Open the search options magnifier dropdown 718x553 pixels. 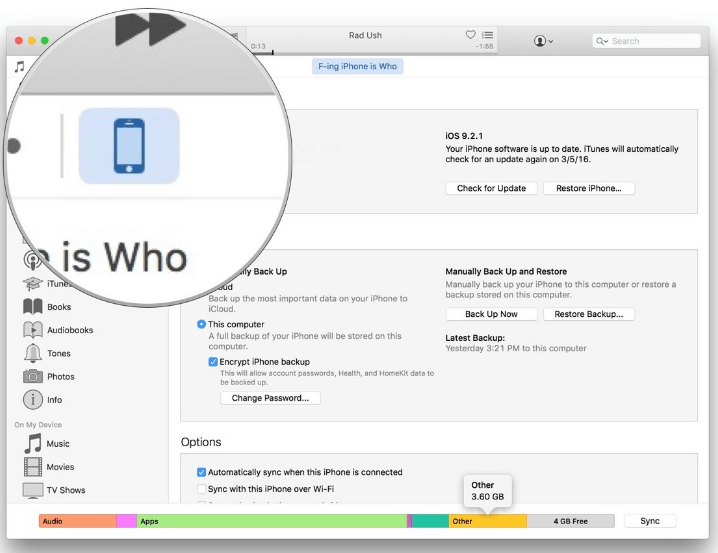click(602, 41)
